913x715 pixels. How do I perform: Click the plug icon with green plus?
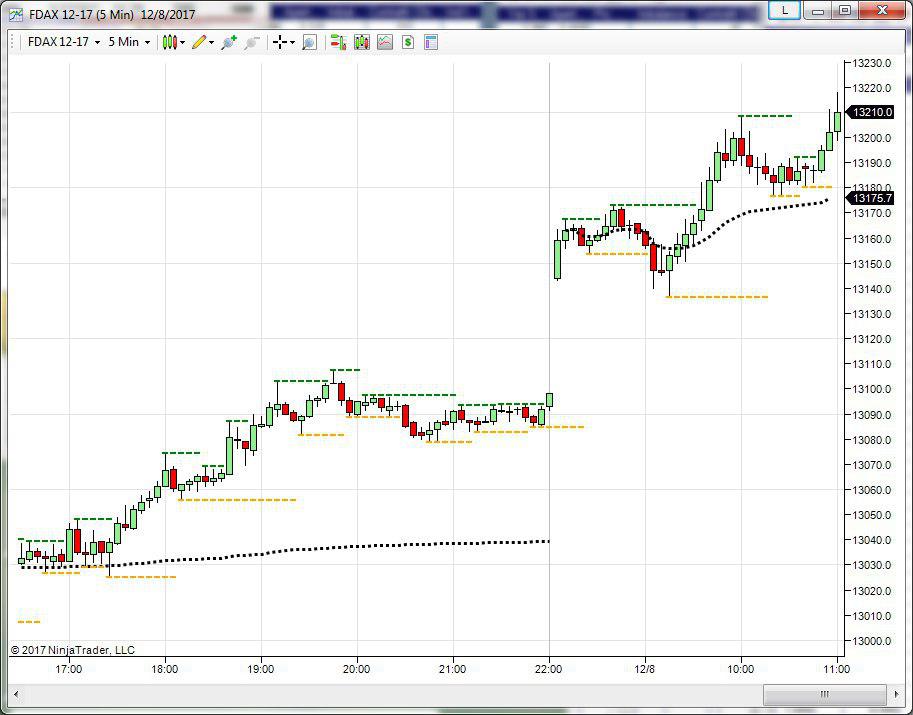(229, 42)
